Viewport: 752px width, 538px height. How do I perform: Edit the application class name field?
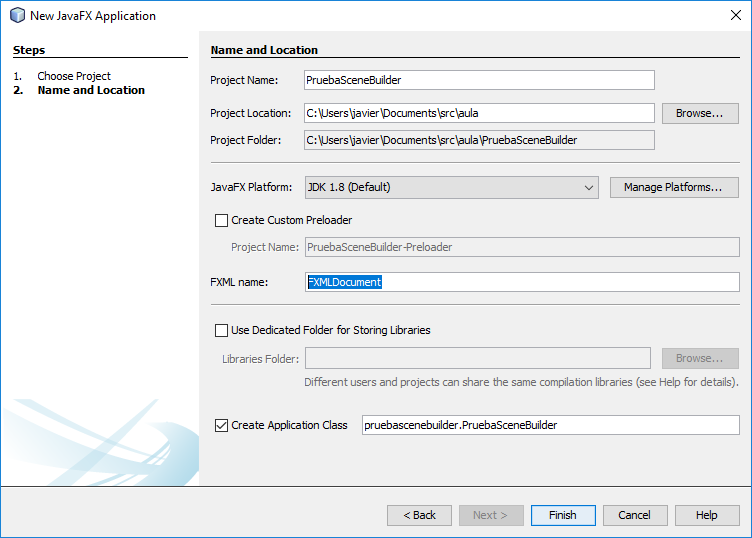coord(550,425)
